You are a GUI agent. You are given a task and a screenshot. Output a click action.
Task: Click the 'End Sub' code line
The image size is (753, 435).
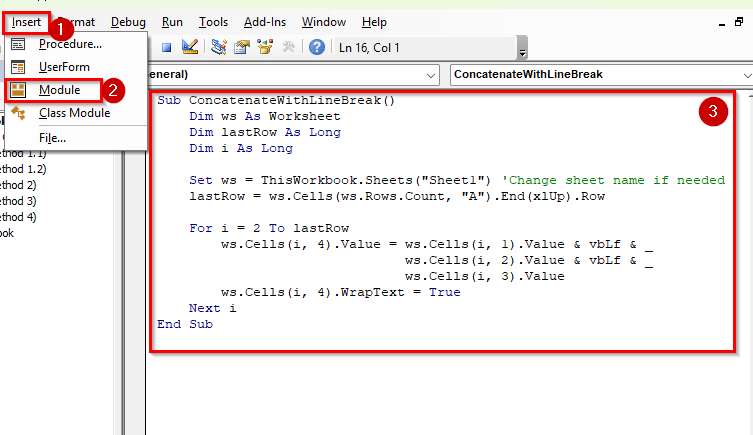(x=184, y=324)
